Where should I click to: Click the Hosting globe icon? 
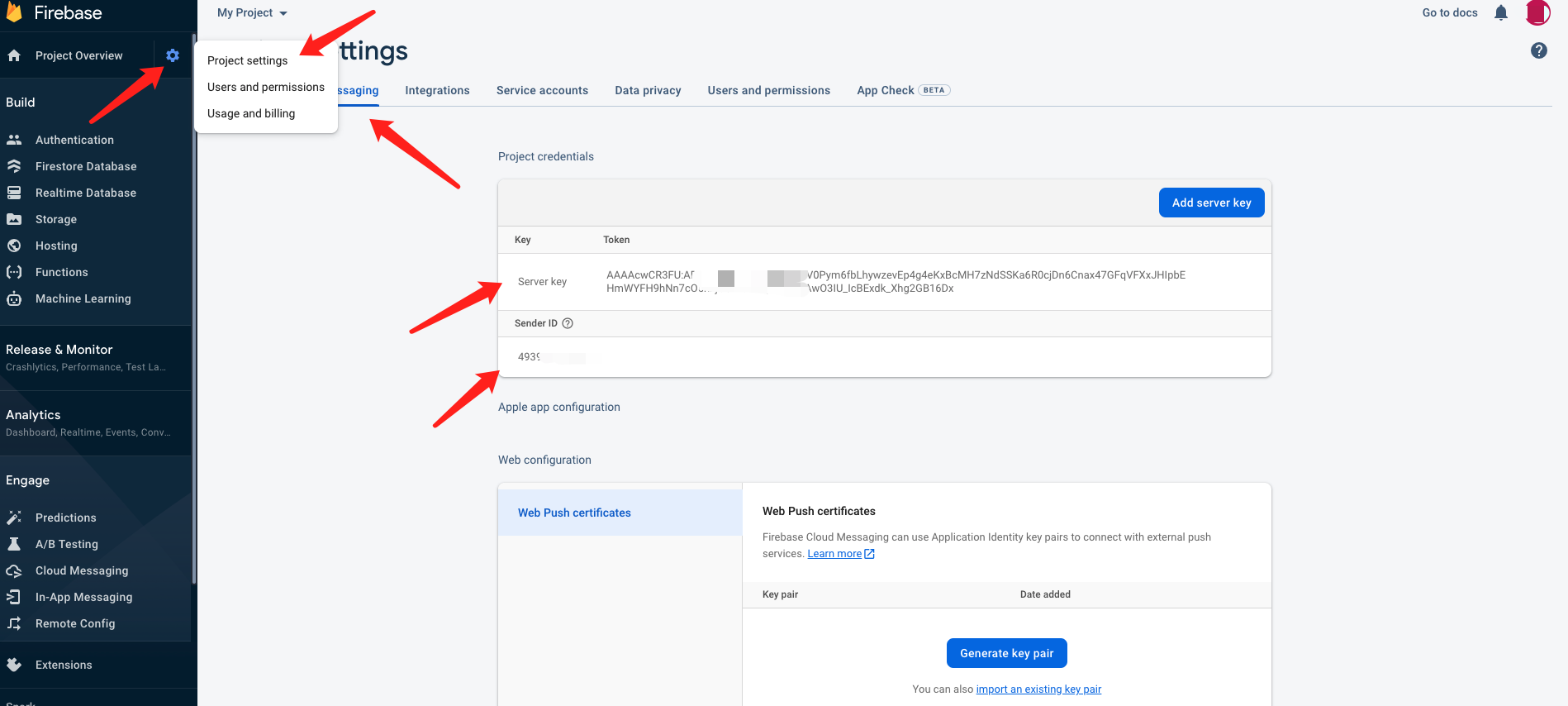click(x=14, y=246)
